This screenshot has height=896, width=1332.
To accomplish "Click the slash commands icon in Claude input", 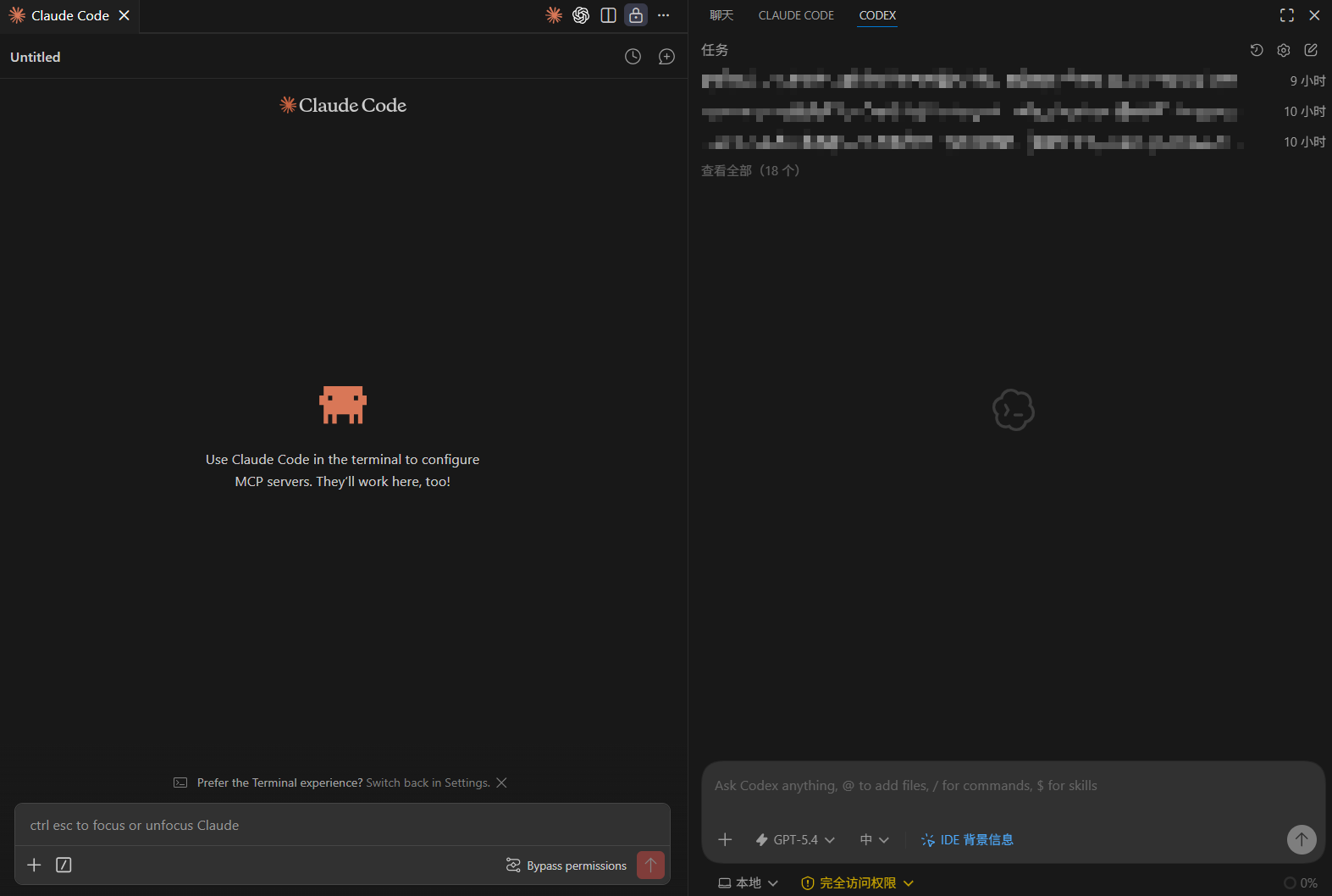I will point(64,865).
